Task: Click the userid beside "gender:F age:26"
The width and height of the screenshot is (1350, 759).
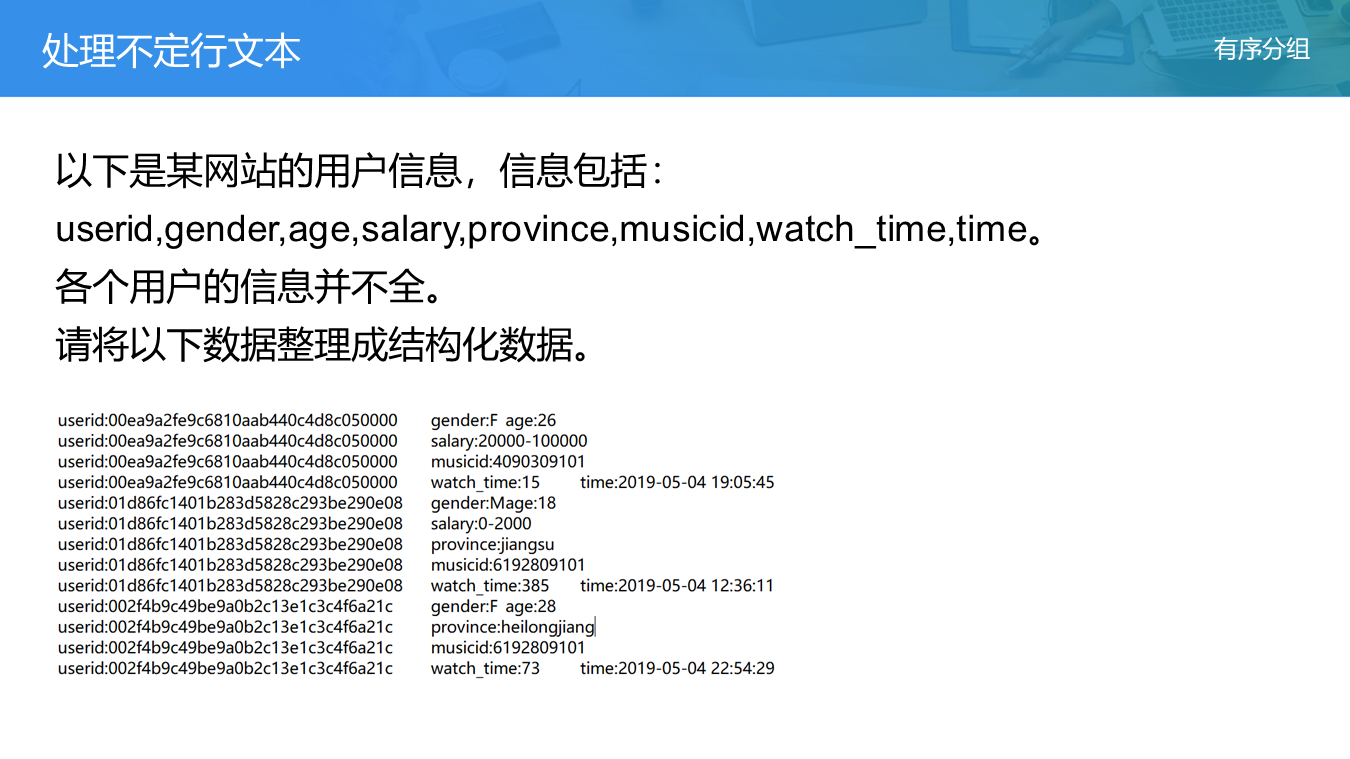Action: point(227,420)
